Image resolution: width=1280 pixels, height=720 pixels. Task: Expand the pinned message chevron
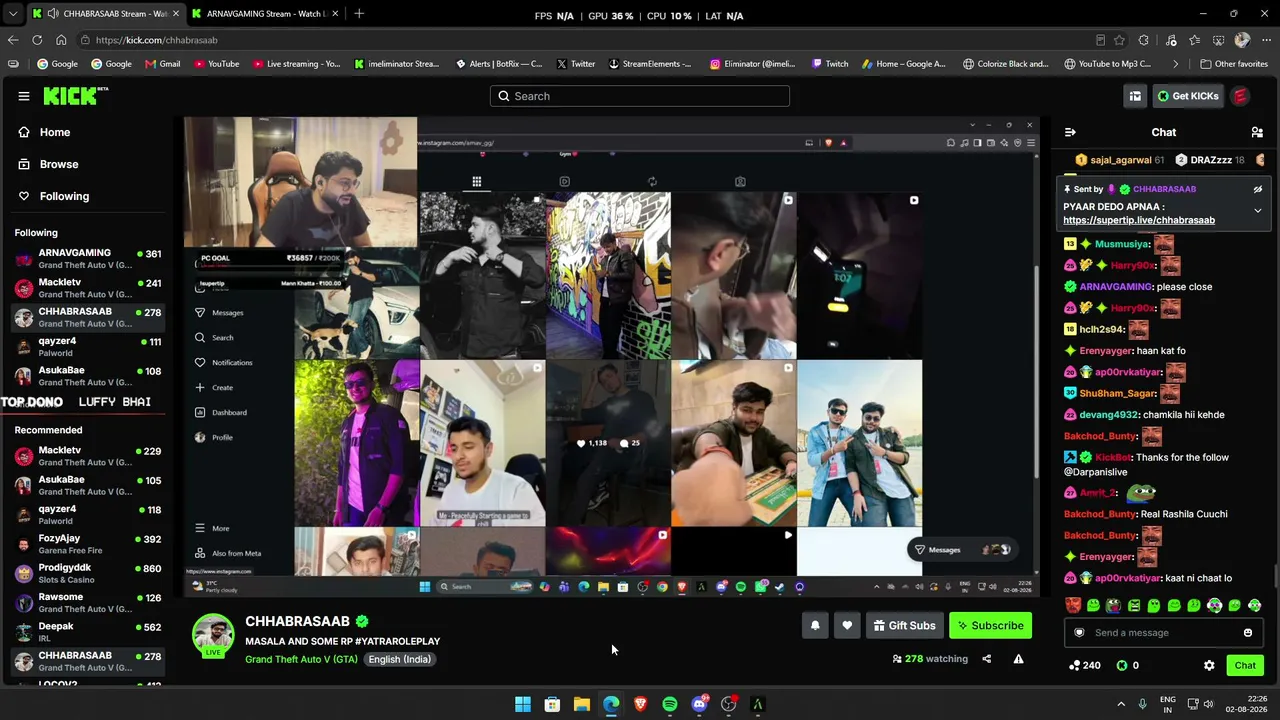pyautogui.click(x=1257, y=211)
